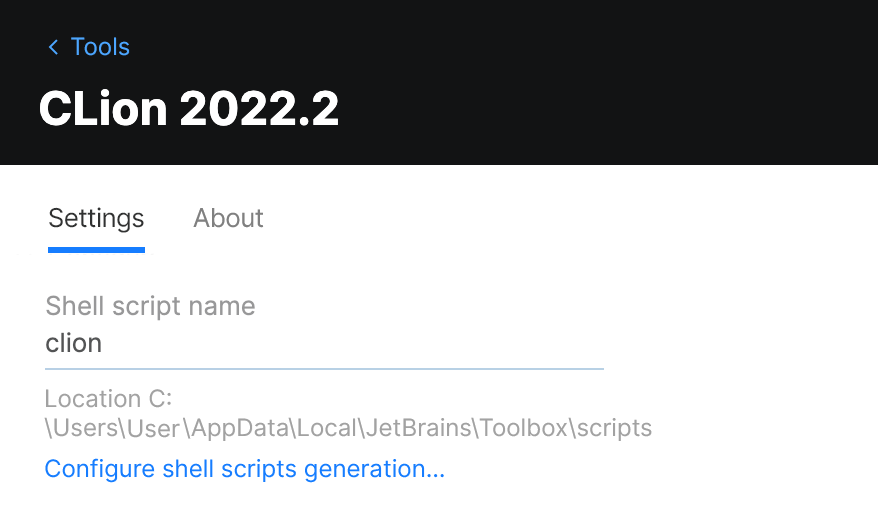Click the underline of the script name field
Screen dimensions: 878x530
pyautogui.click(x=324, y=368)
